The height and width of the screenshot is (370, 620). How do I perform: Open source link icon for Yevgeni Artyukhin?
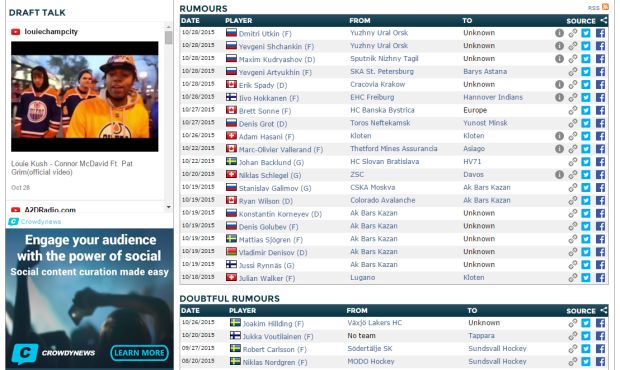coord(573,72)
